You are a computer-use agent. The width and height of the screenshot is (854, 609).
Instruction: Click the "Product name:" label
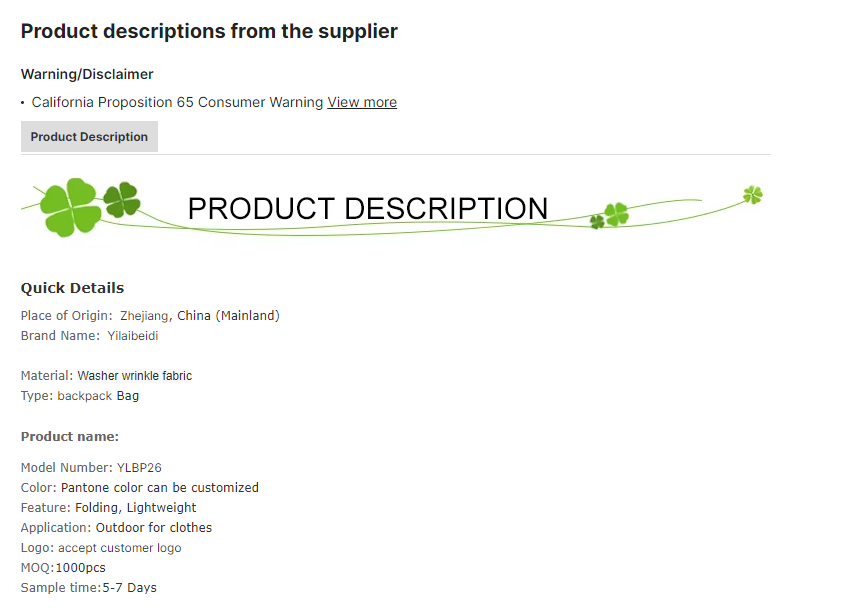tap(70, 437)
